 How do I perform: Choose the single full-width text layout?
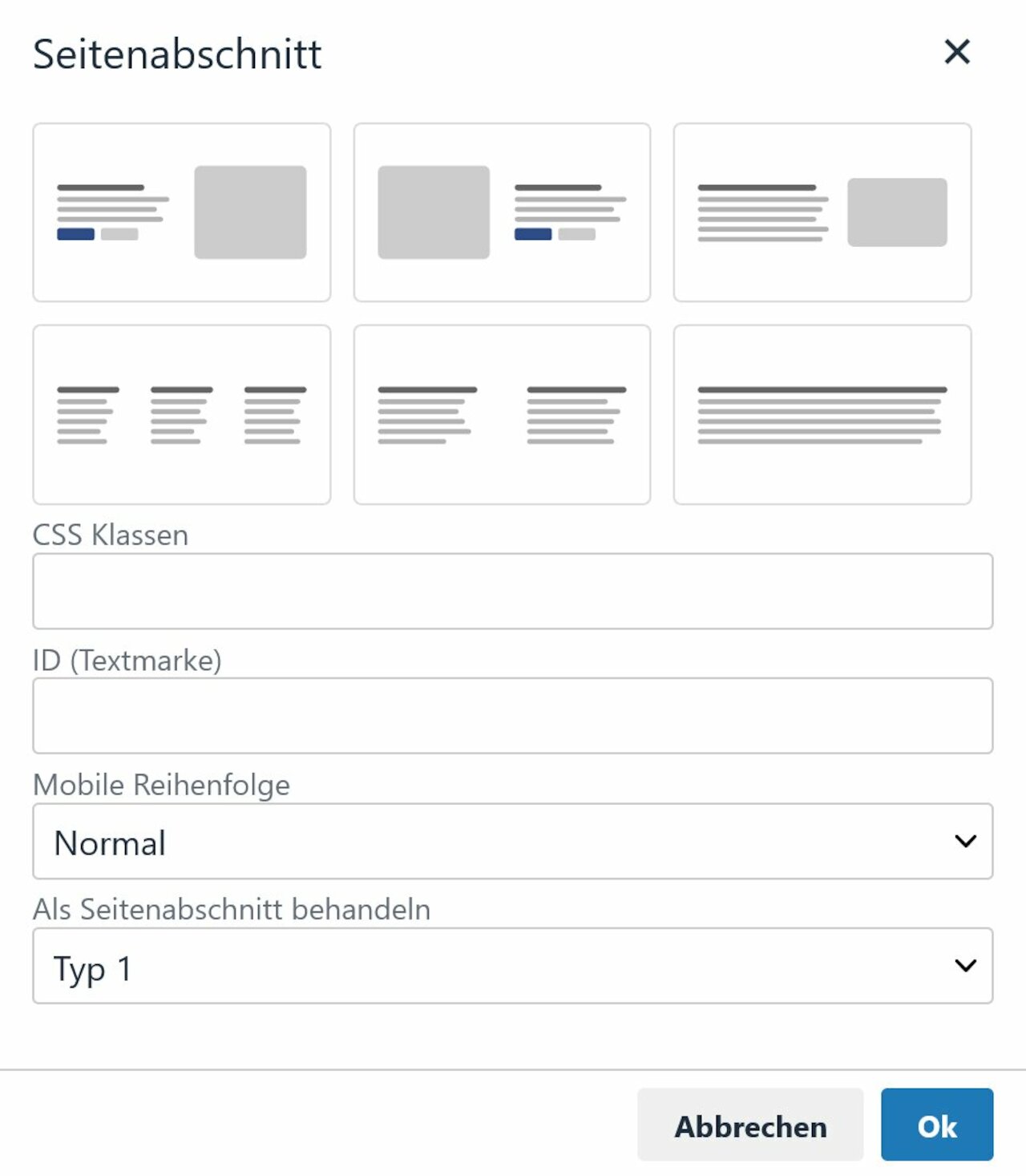pyautogui.click(x=822, y=414)
